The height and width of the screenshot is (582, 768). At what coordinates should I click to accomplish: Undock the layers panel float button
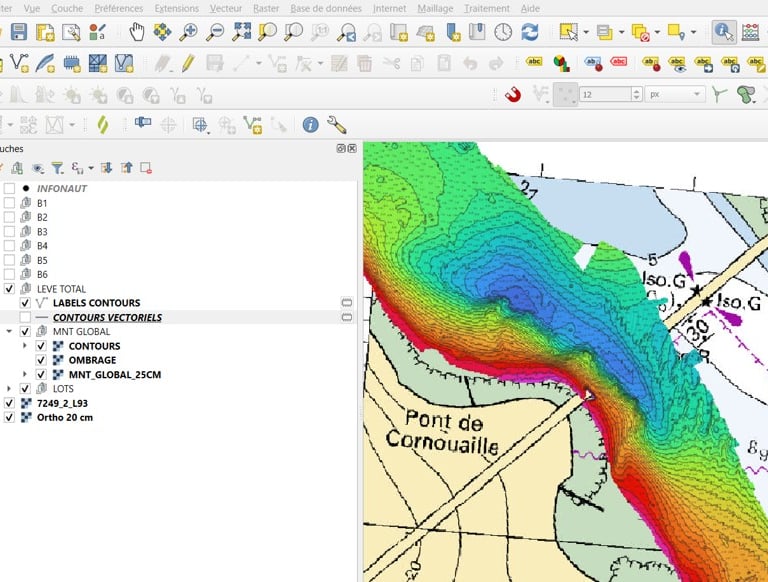coord(341,148)
